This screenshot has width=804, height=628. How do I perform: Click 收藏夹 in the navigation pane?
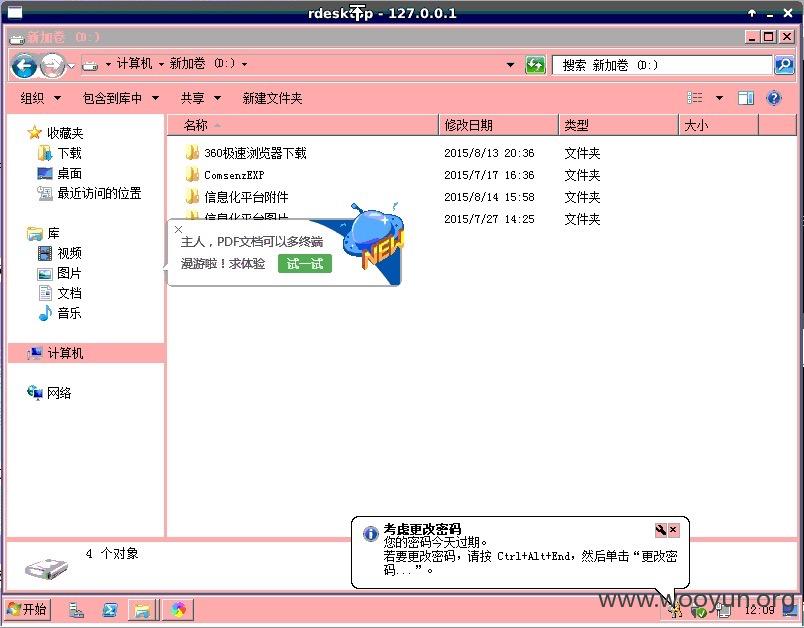55,133
